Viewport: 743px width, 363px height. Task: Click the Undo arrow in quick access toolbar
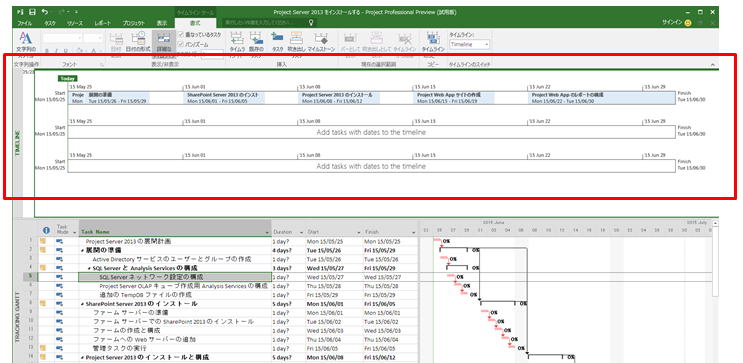pos(45,12)
